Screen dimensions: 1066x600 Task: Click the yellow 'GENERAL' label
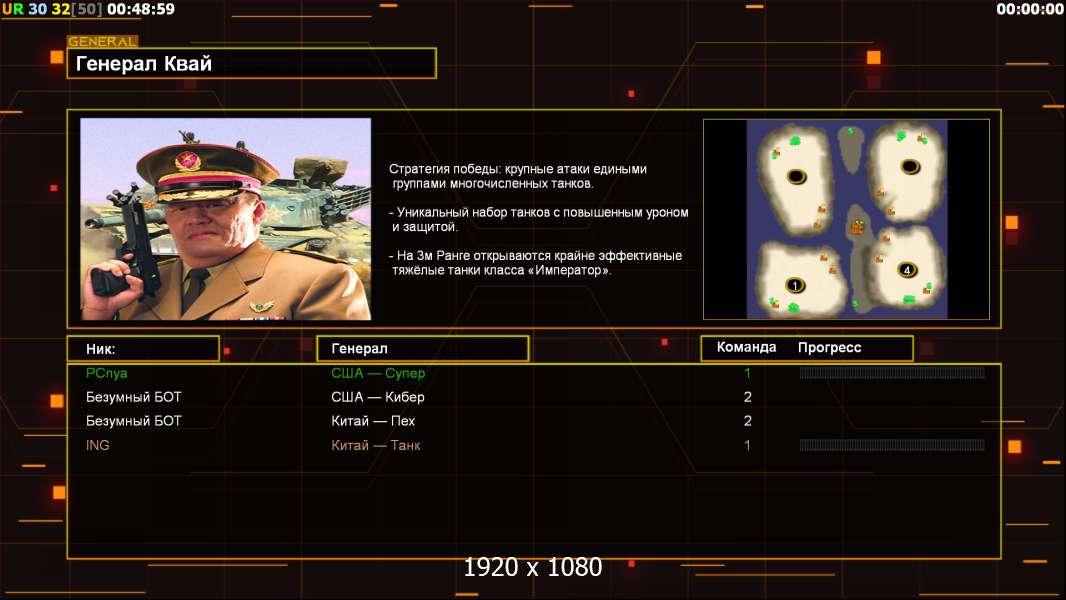(103, 41)
